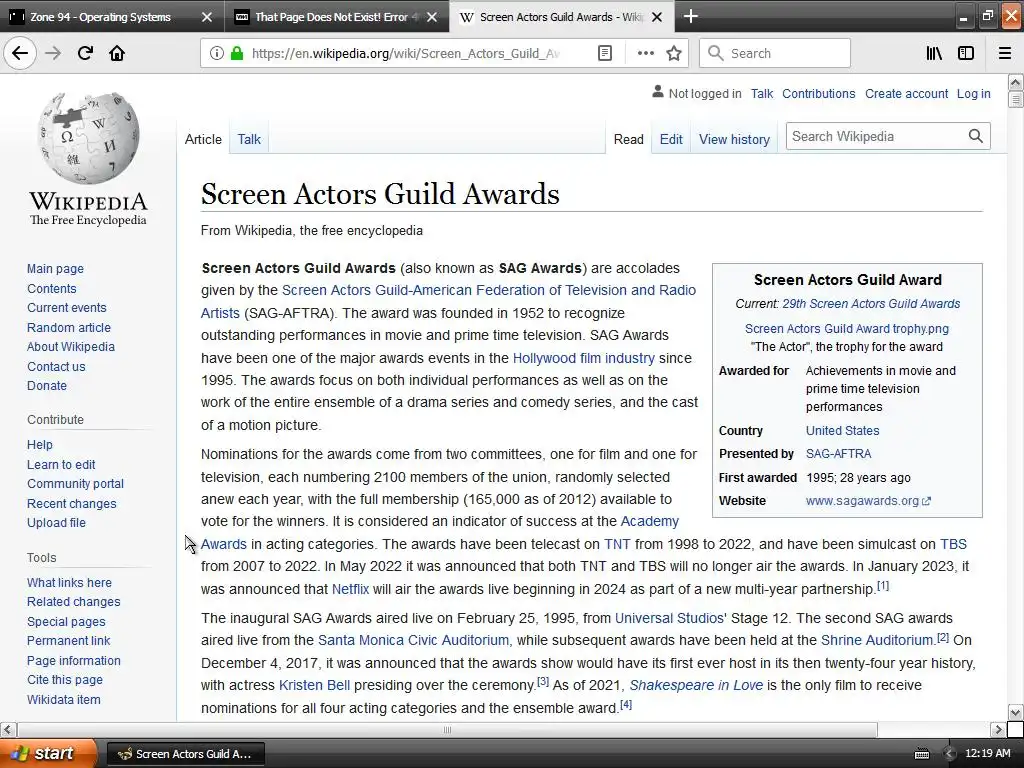Open Cite this page link
The image size is (1024, 768).
tap(65, 680)
